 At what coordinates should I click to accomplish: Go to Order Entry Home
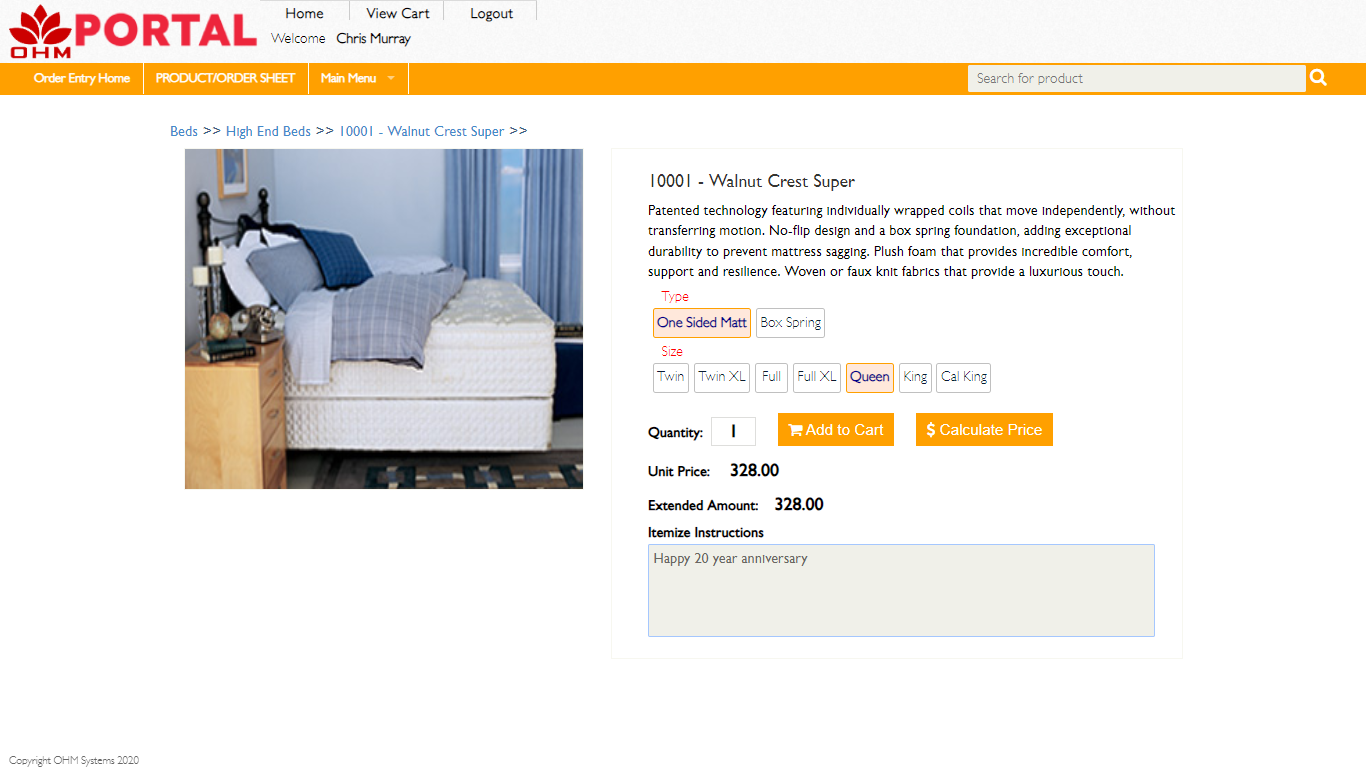click(x=82, y=78)
